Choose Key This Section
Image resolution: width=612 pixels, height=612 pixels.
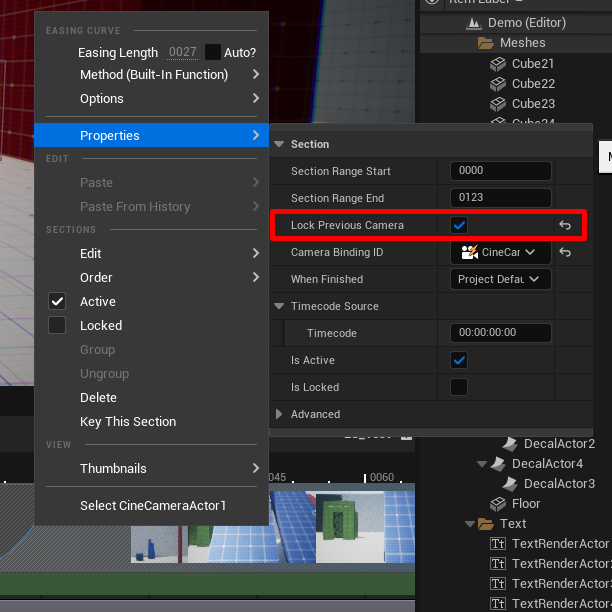pos(151,422)
